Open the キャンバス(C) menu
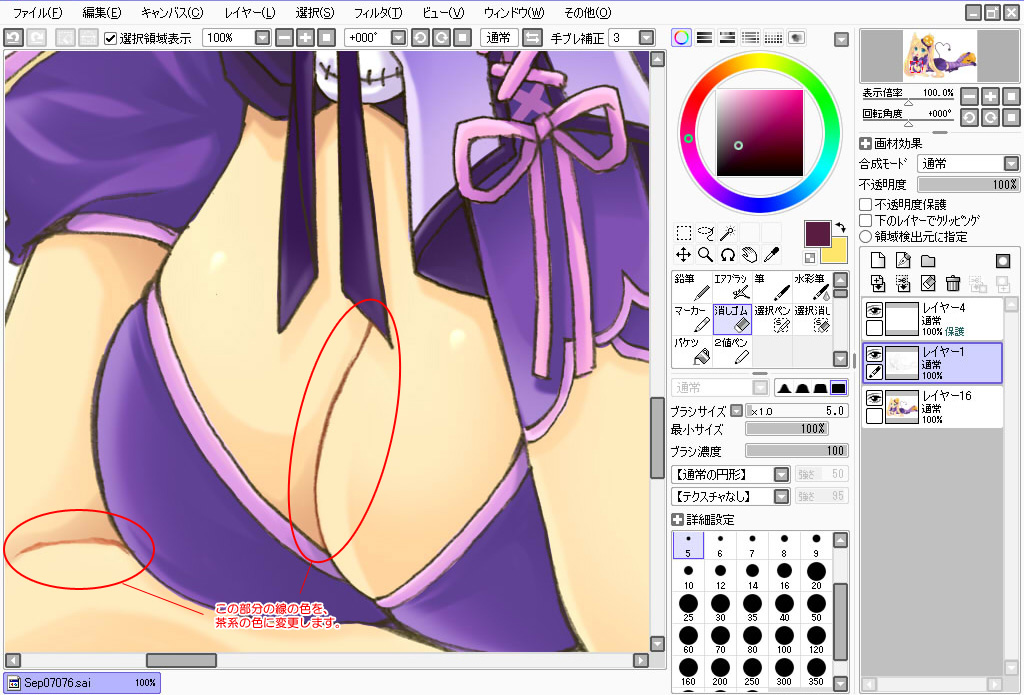The height and width of the screenshot is (695, 1024). coord(172,12)
